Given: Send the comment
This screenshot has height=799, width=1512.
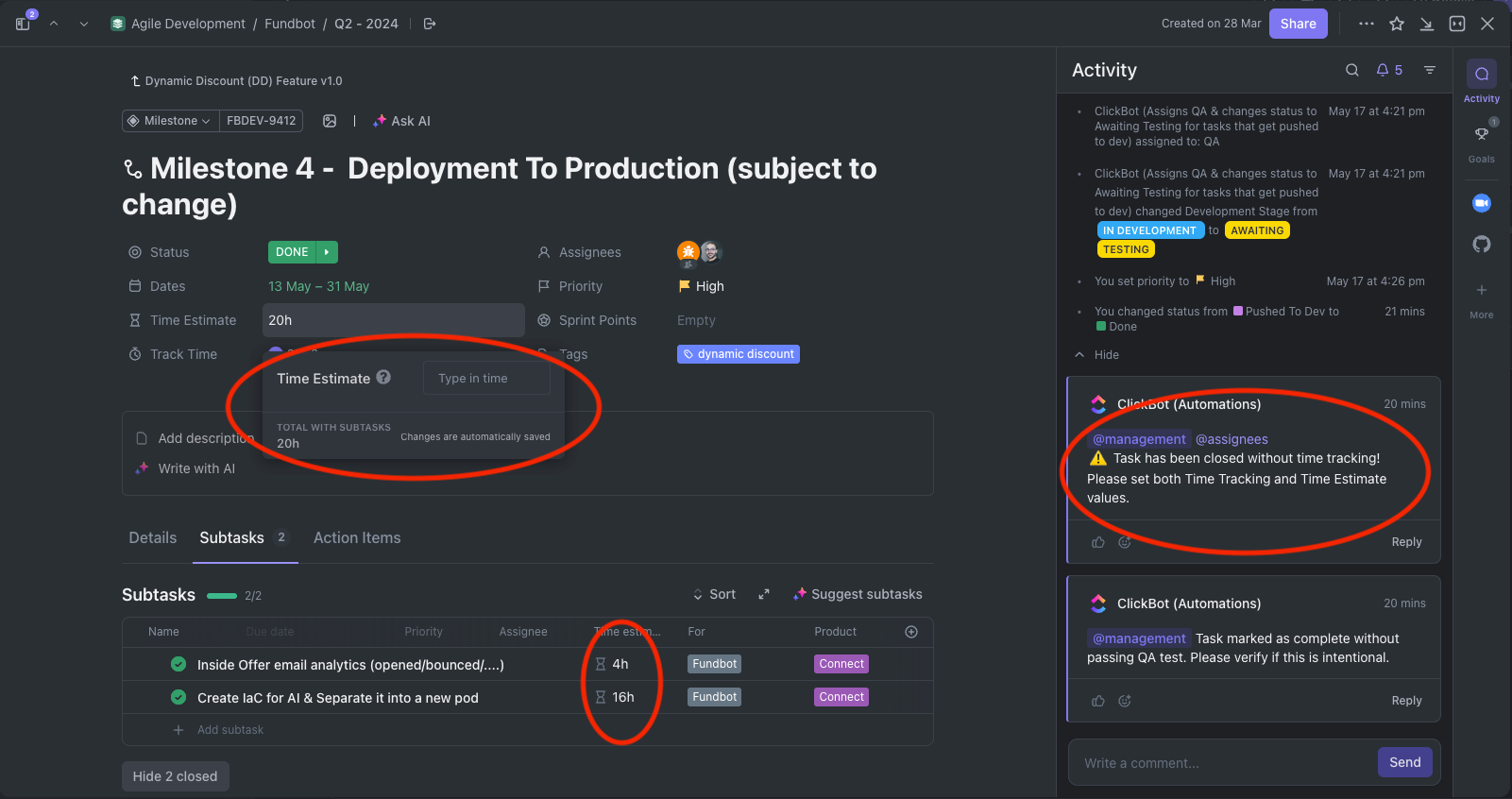Looking at the screenshot, I should pos(1405,762).
